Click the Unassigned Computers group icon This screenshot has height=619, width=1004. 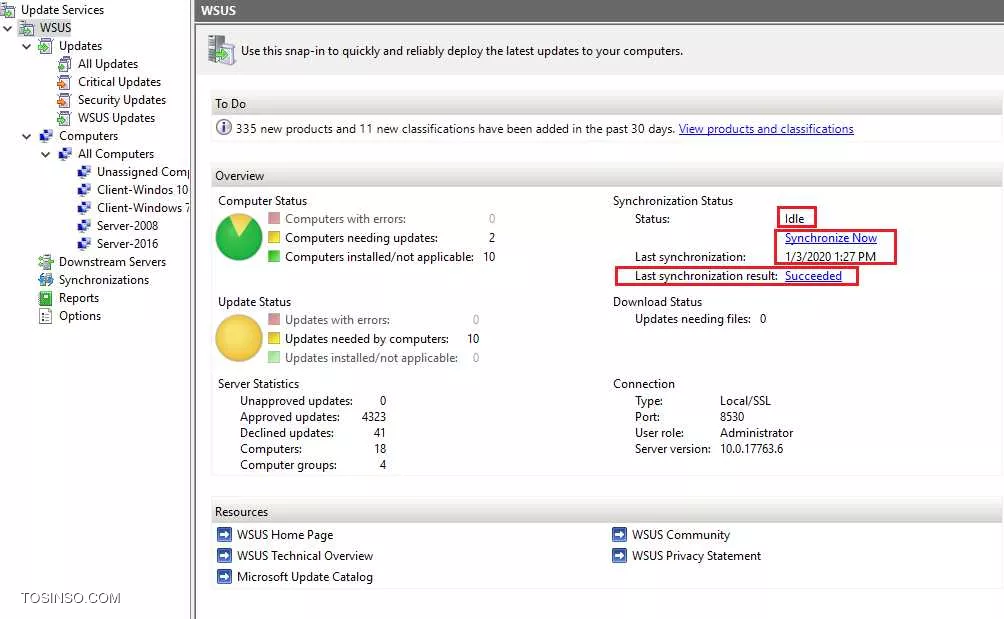click(84, 172)
